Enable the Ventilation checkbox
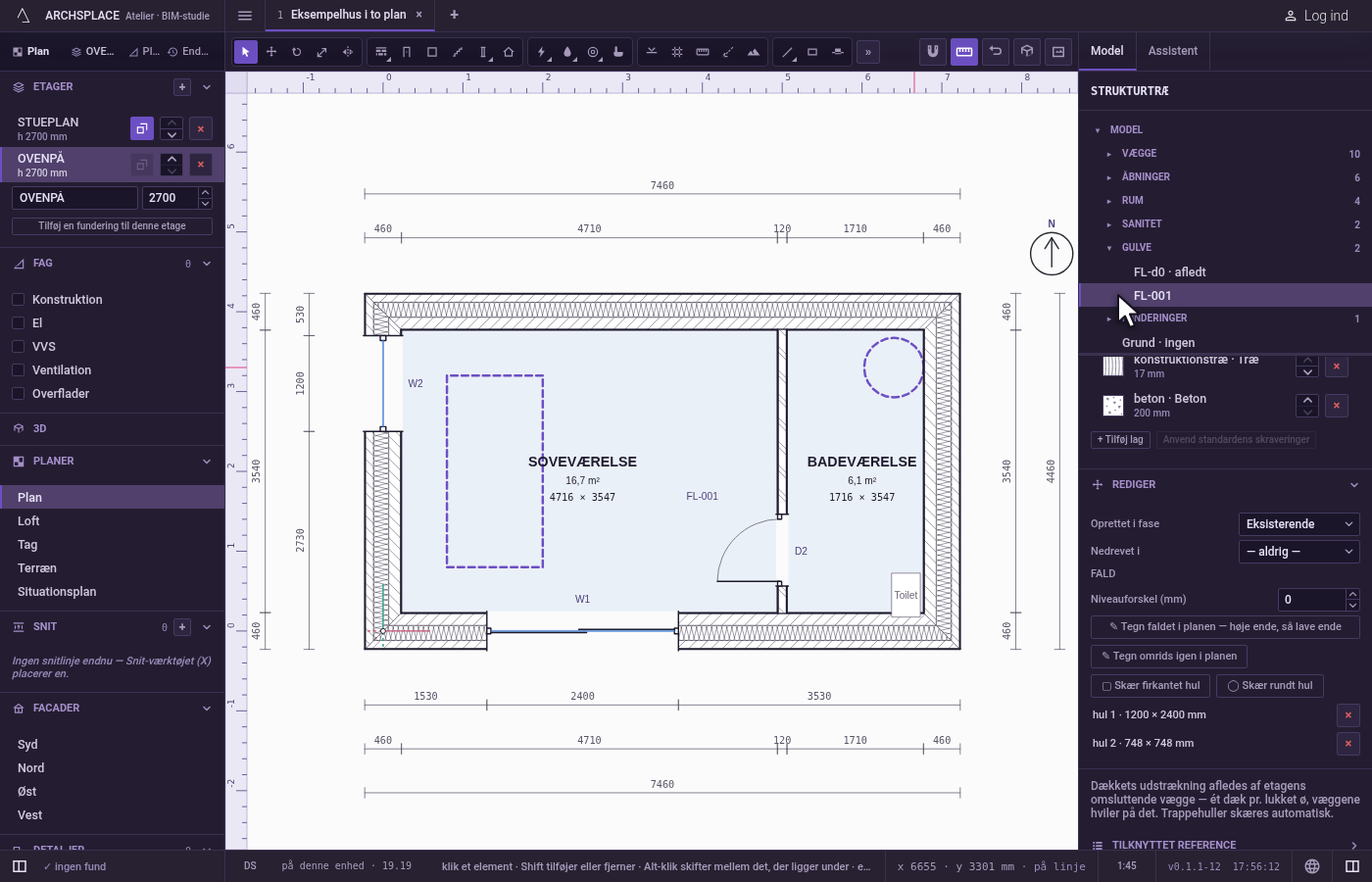 [x=18, y=370]
